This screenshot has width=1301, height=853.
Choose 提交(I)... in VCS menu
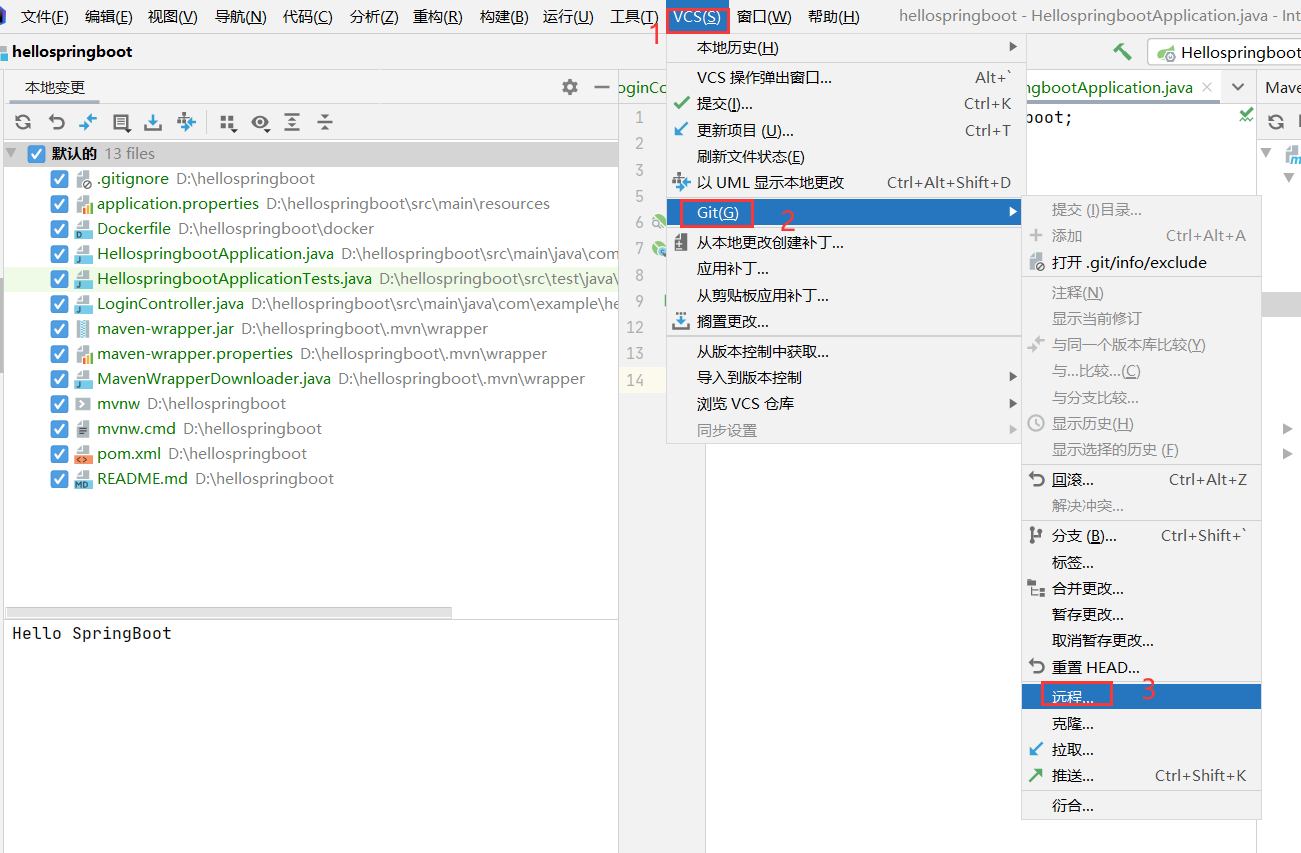[x=846, y=103]
